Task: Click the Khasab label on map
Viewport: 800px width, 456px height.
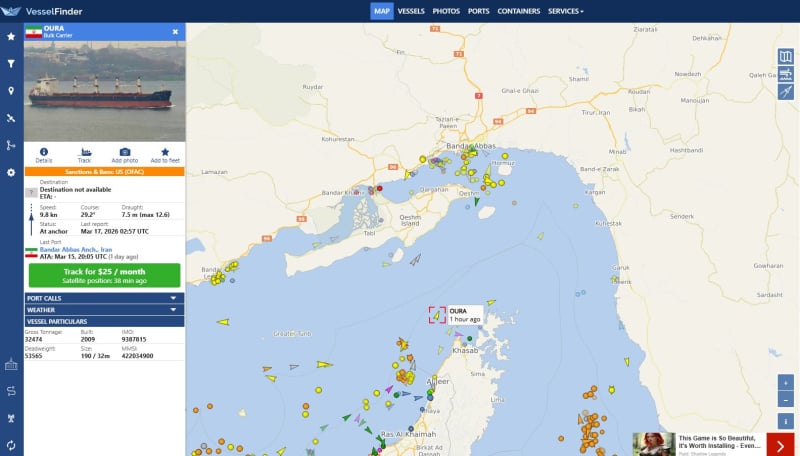Action: tap(465, 351)
